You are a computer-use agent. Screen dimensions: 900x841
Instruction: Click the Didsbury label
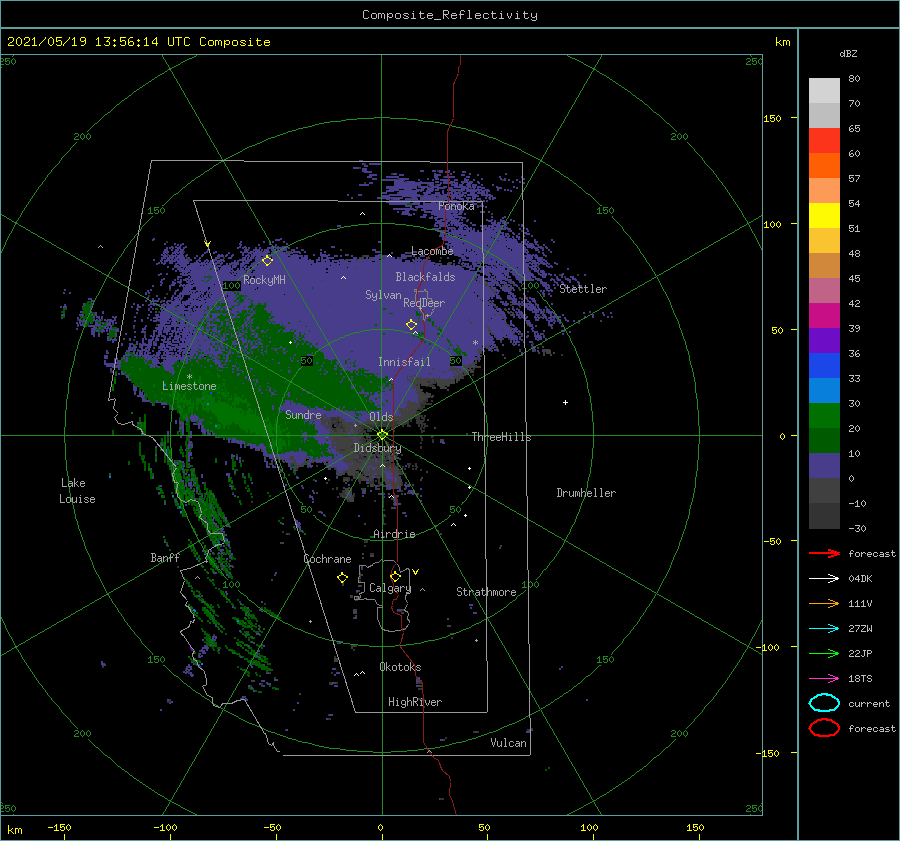click(x=377, y=448)
